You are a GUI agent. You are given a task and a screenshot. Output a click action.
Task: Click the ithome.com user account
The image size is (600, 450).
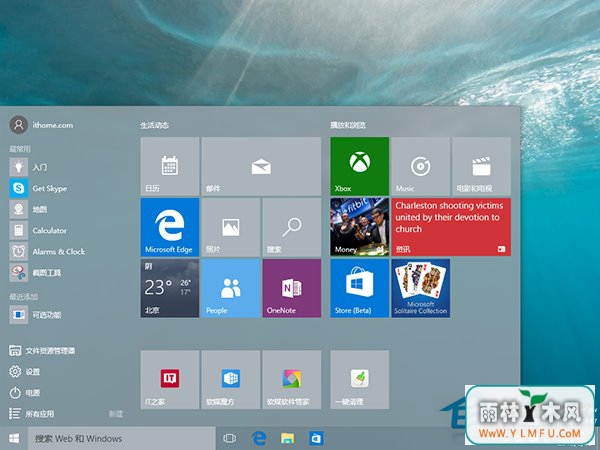pyautogui.click(x=41, y=125)
